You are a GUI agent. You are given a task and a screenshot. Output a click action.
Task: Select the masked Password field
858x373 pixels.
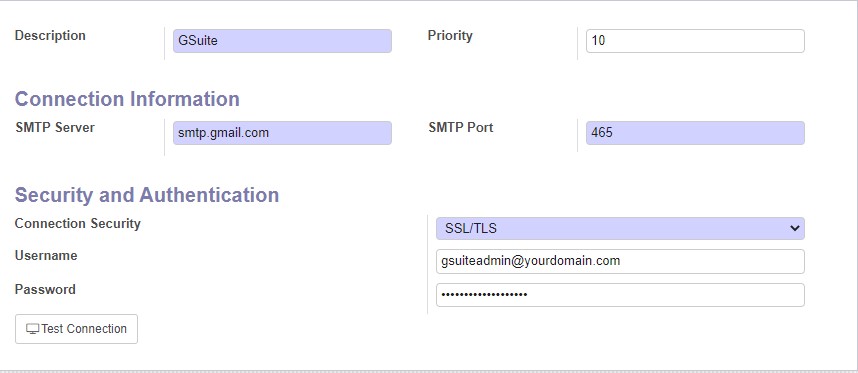(x=620, y=295)
